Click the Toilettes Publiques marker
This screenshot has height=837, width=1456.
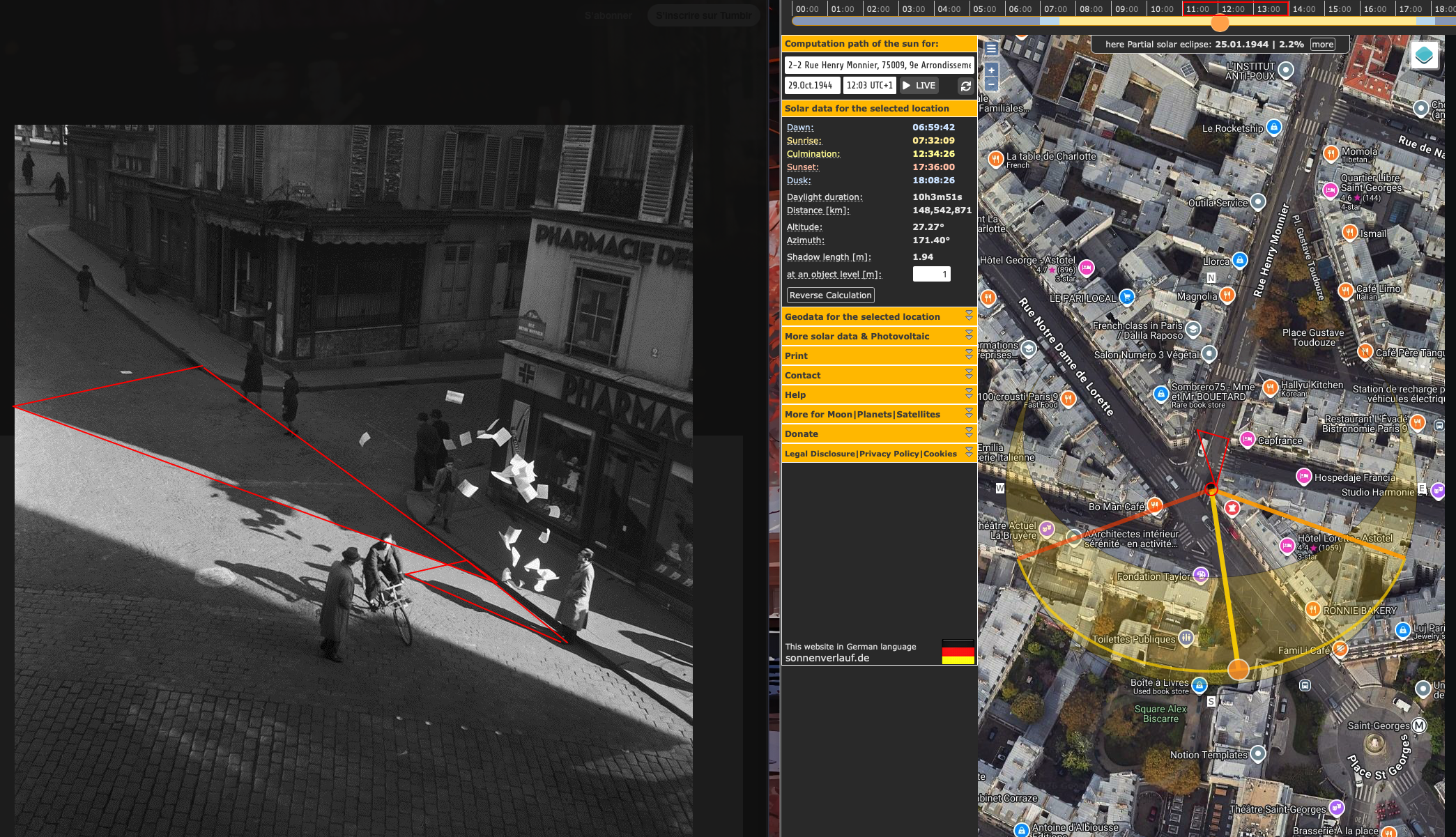[x=1186, y=638]
